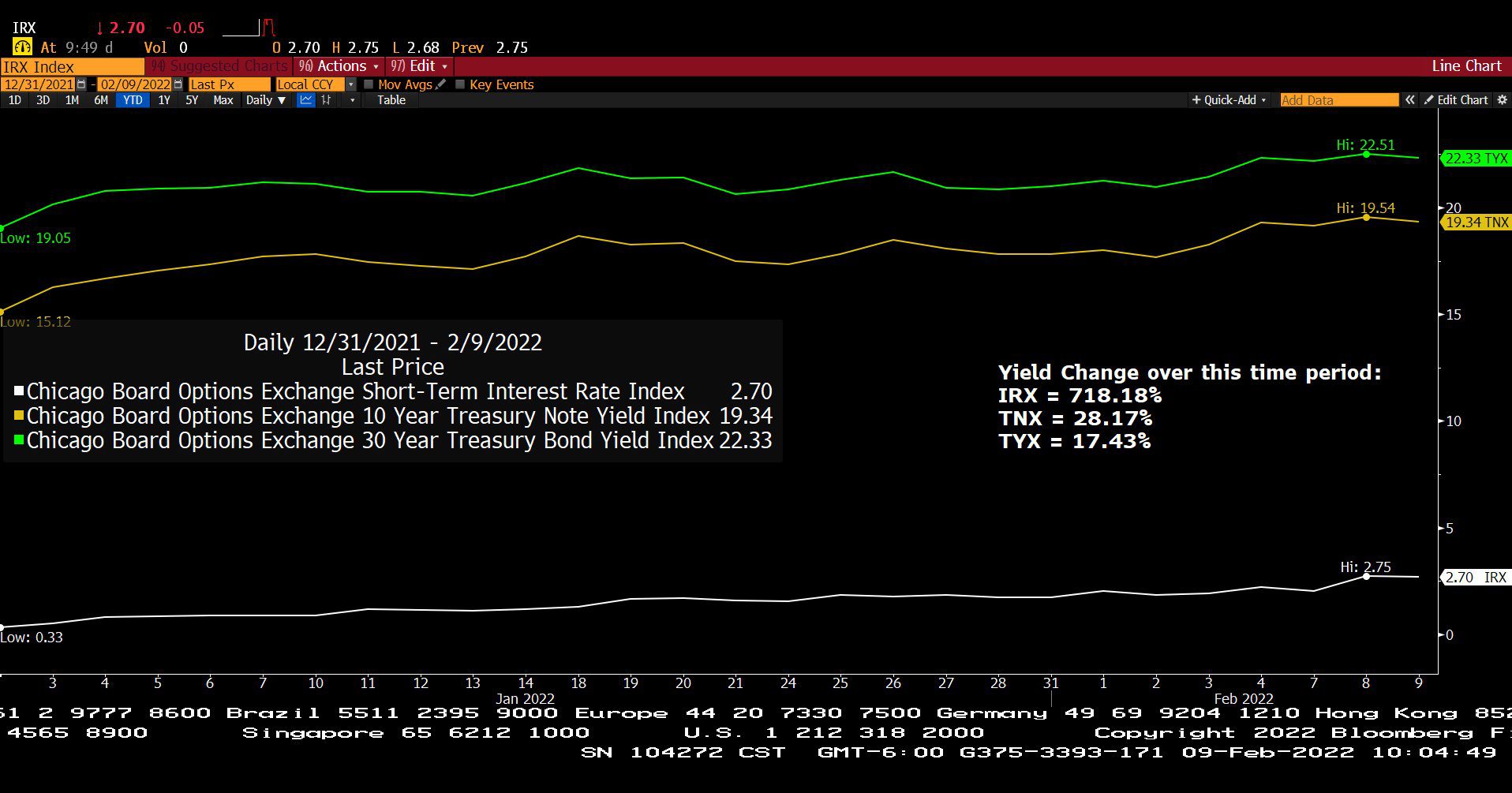Click the IRX = 718.18% annotation

pyautogui.click(x=1080, y=395)
